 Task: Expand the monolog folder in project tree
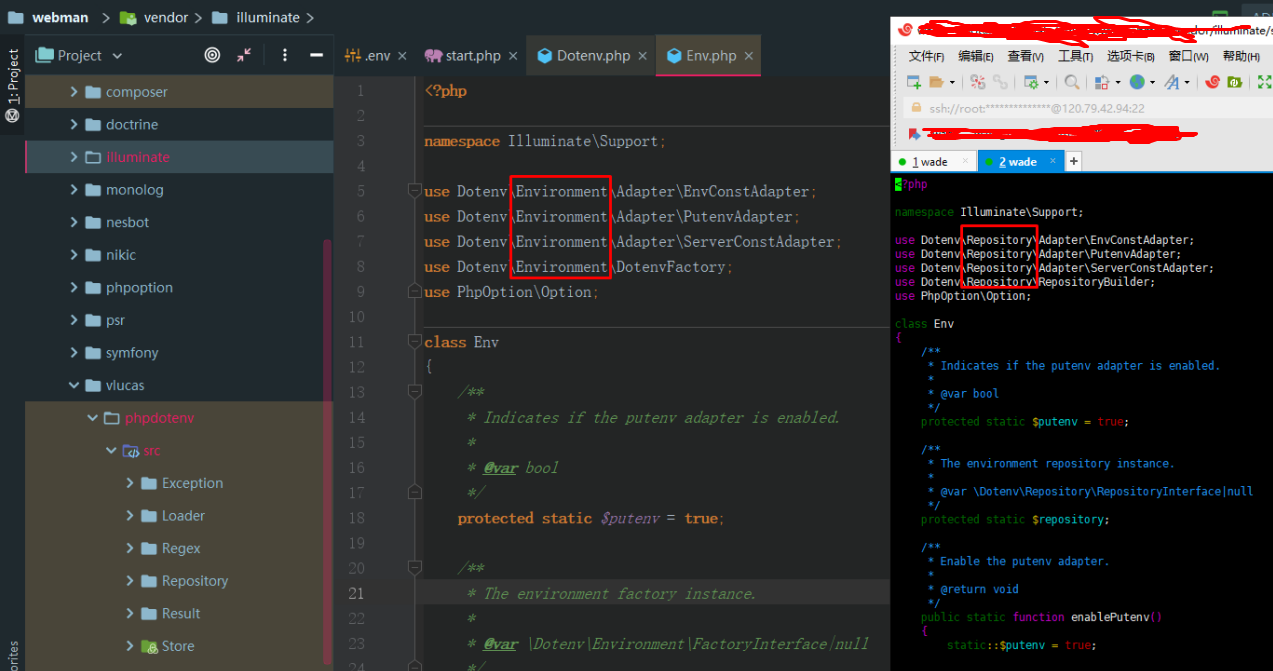tap(73, 190)
